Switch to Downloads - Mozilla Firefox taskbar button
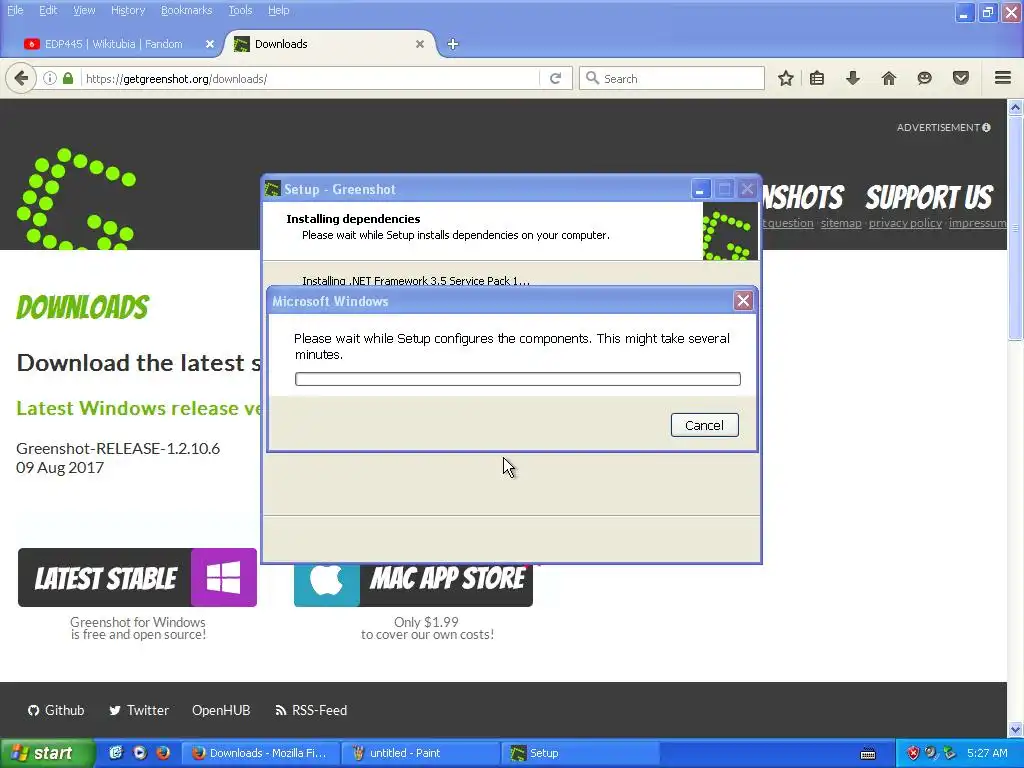The height and width of the screenshot is (768, 1024). click(x=261, y=753)
